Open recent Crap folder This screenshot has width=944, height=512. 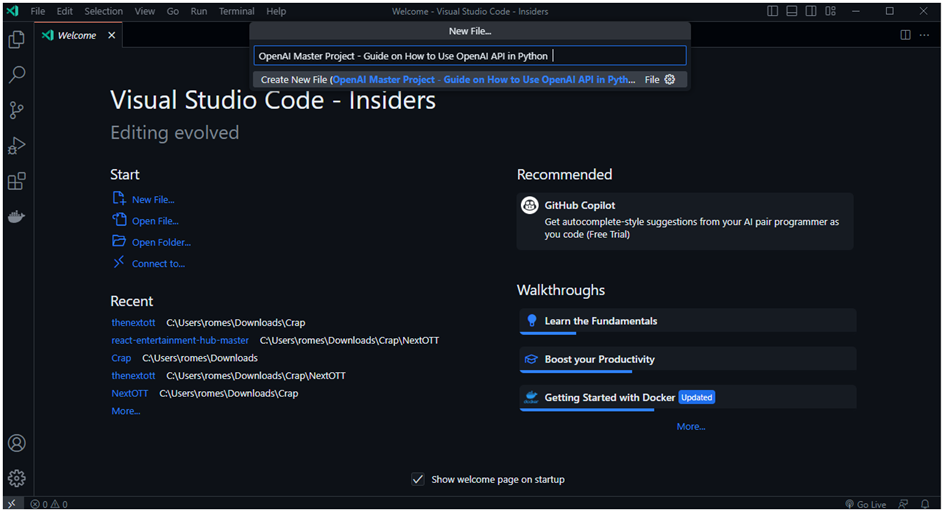[x=121, y=358]
